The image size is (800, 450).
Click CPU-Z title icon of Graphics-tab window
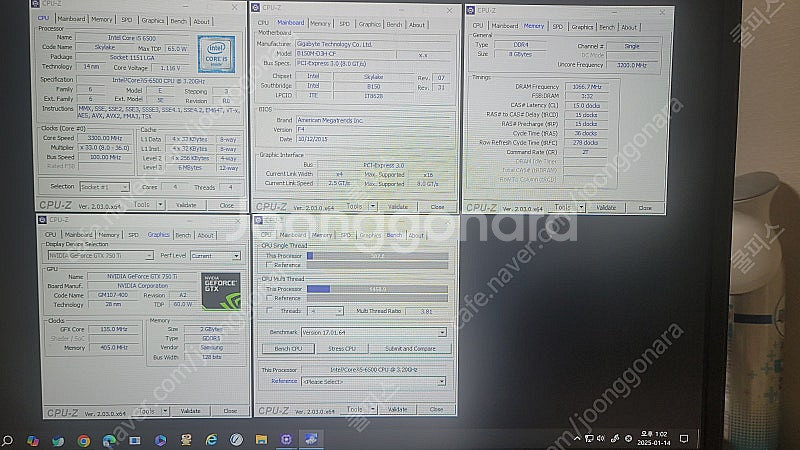tap(42, 220)
